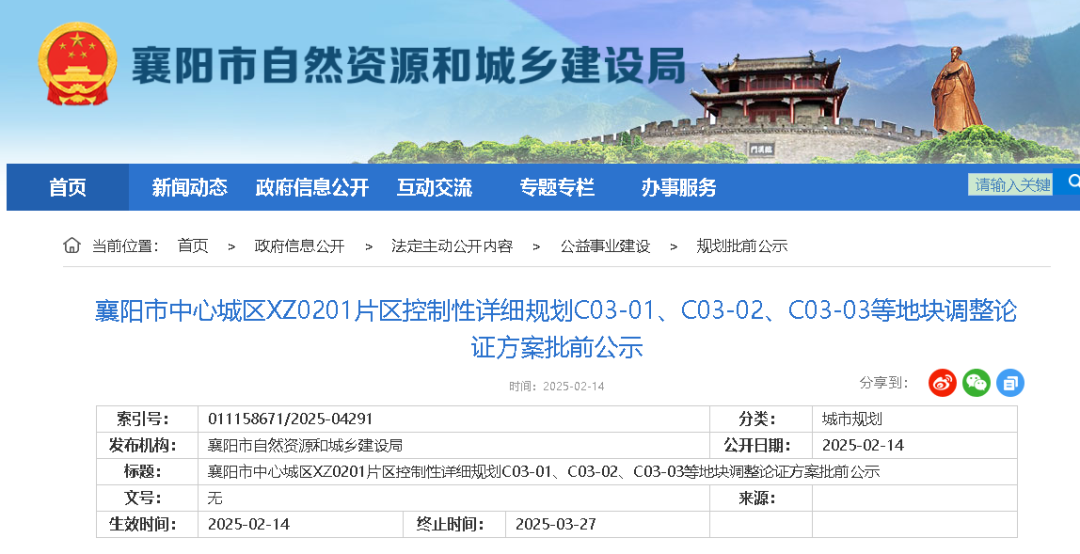The image size is (1080, 554).
Task: Click the search magnifier icon
Action: [x=1073, y=182]
